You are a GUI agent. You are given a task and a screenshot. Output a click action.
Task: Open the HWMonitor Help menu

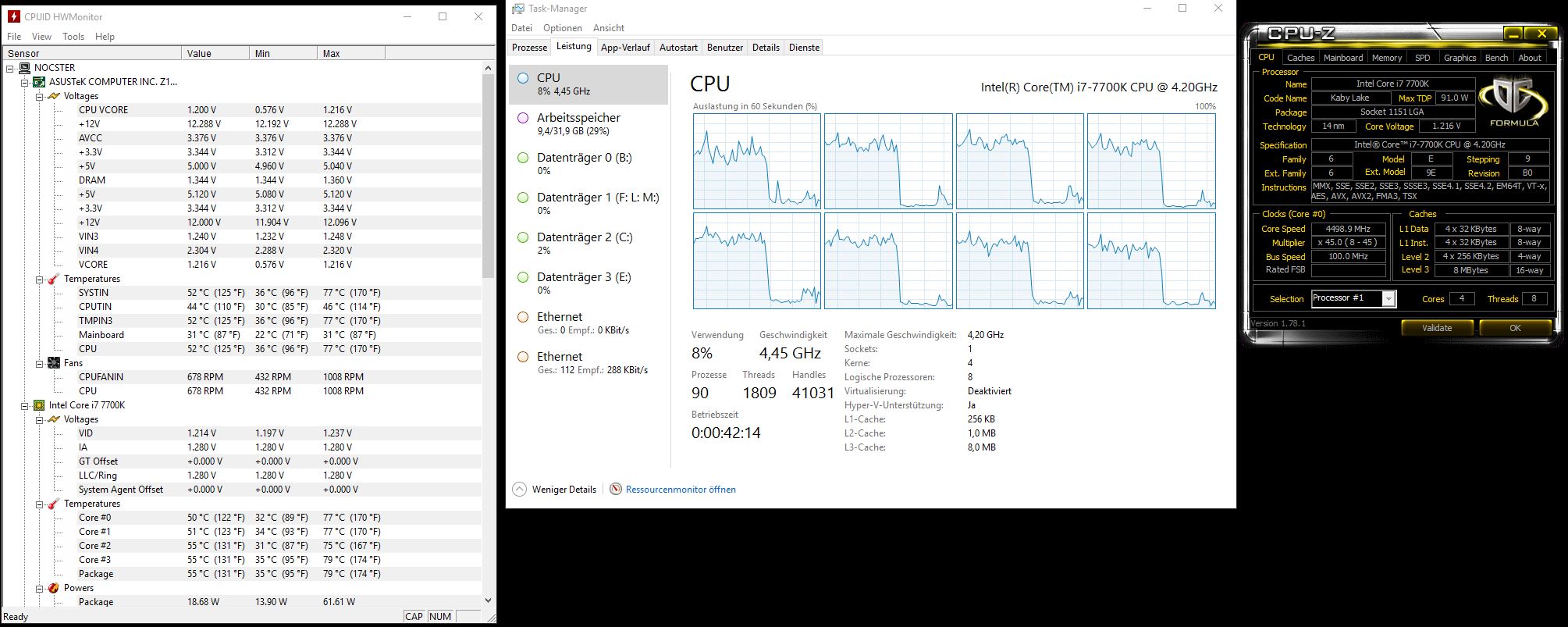click(105, 37)
